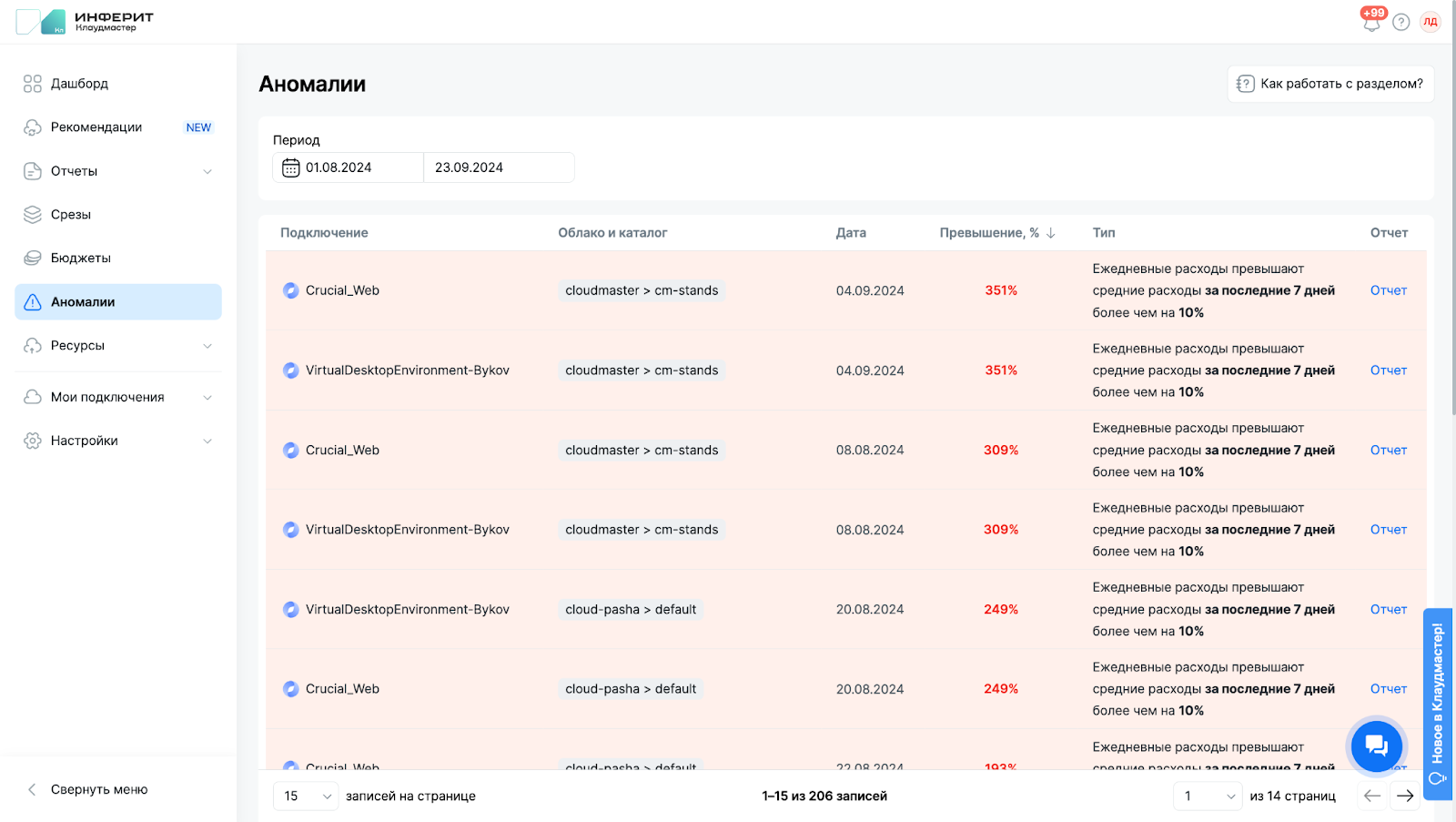Viewport: 1456px width, 822px height.
Task: Click the help question mark icon
Action: click(x=1401, y=22)
